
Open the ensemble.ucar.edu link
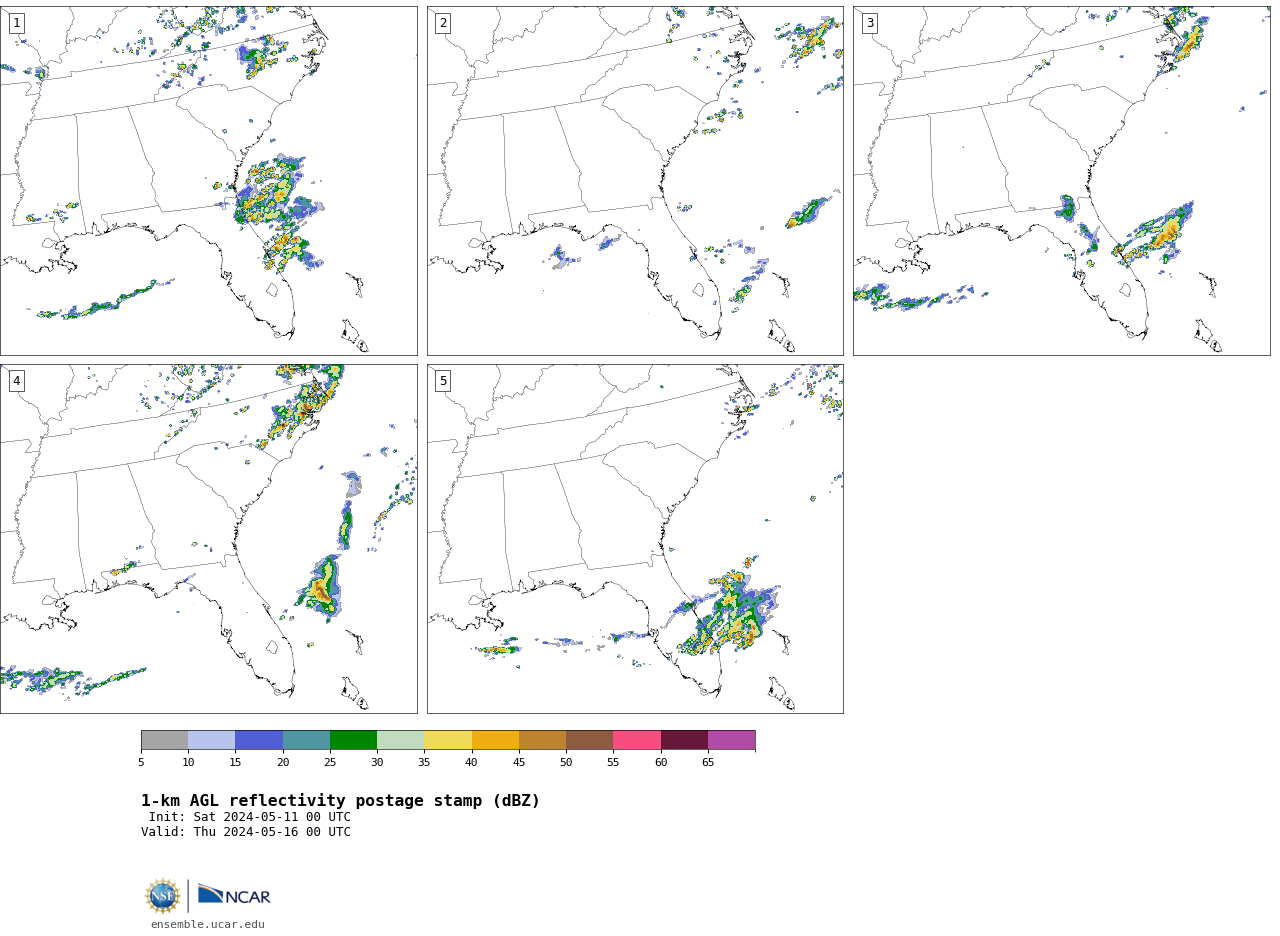click(208, 925)
